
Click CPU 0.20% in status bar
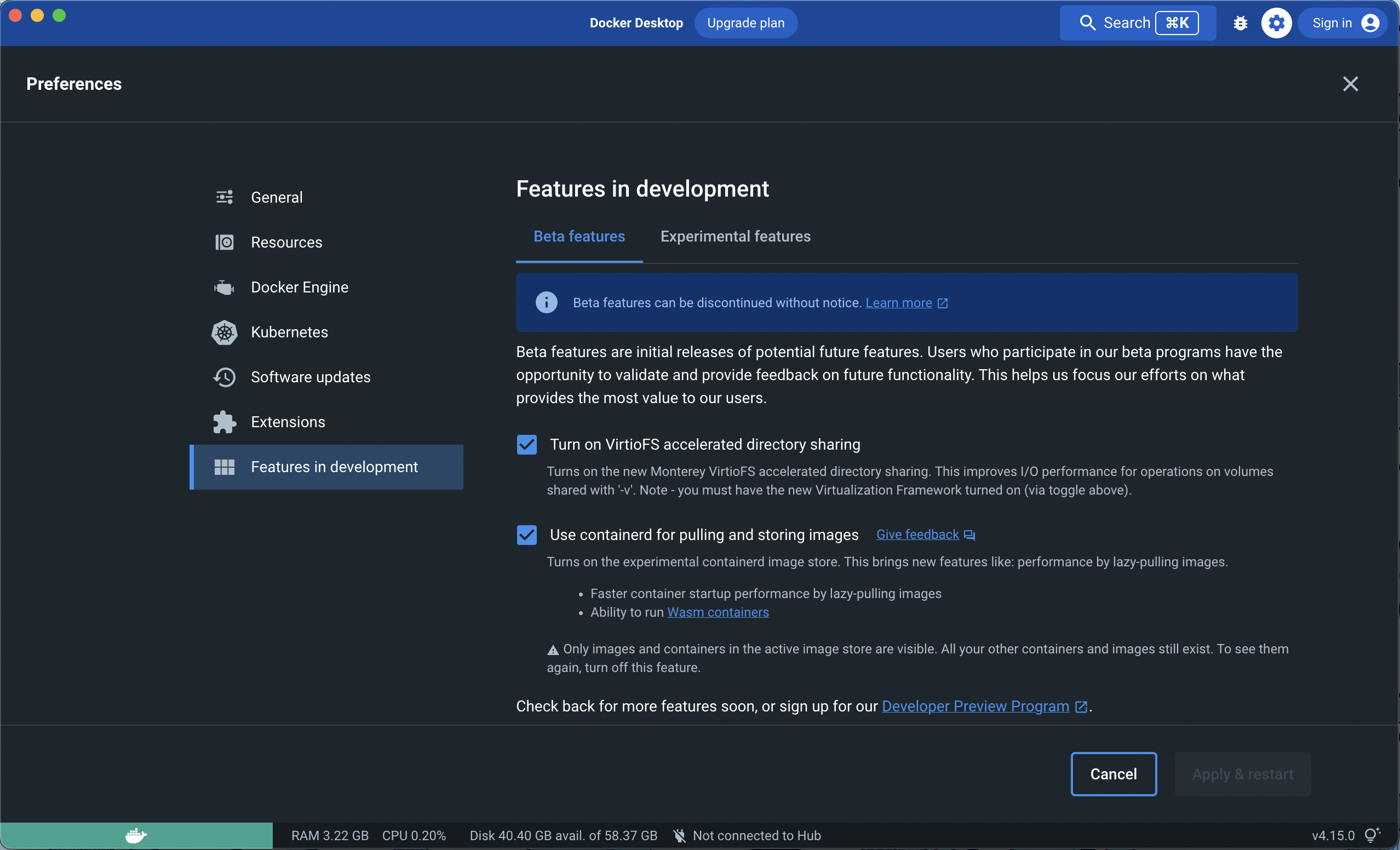tap(414, 836)
